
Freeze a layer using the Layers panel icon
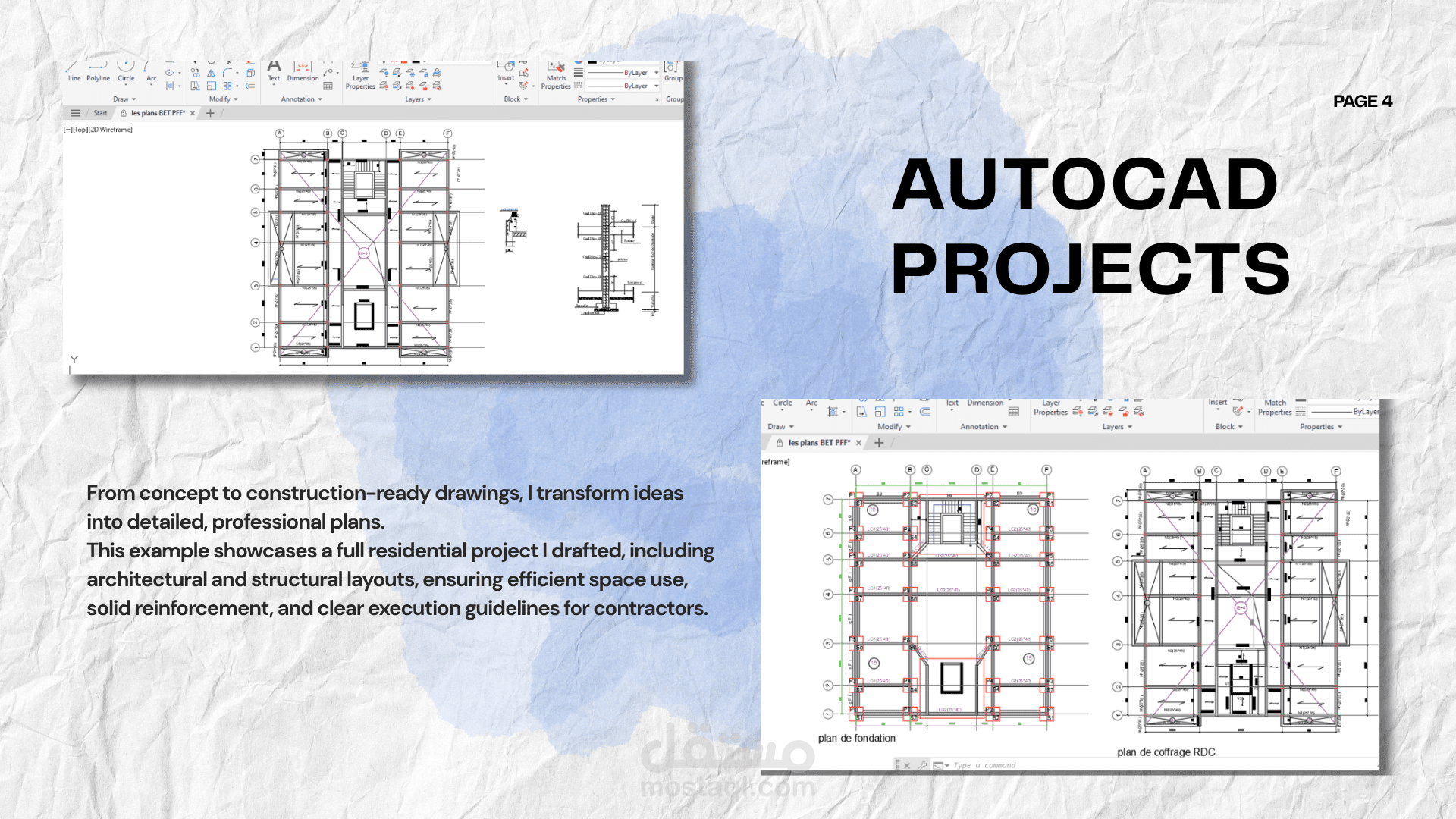pos(412,74)
